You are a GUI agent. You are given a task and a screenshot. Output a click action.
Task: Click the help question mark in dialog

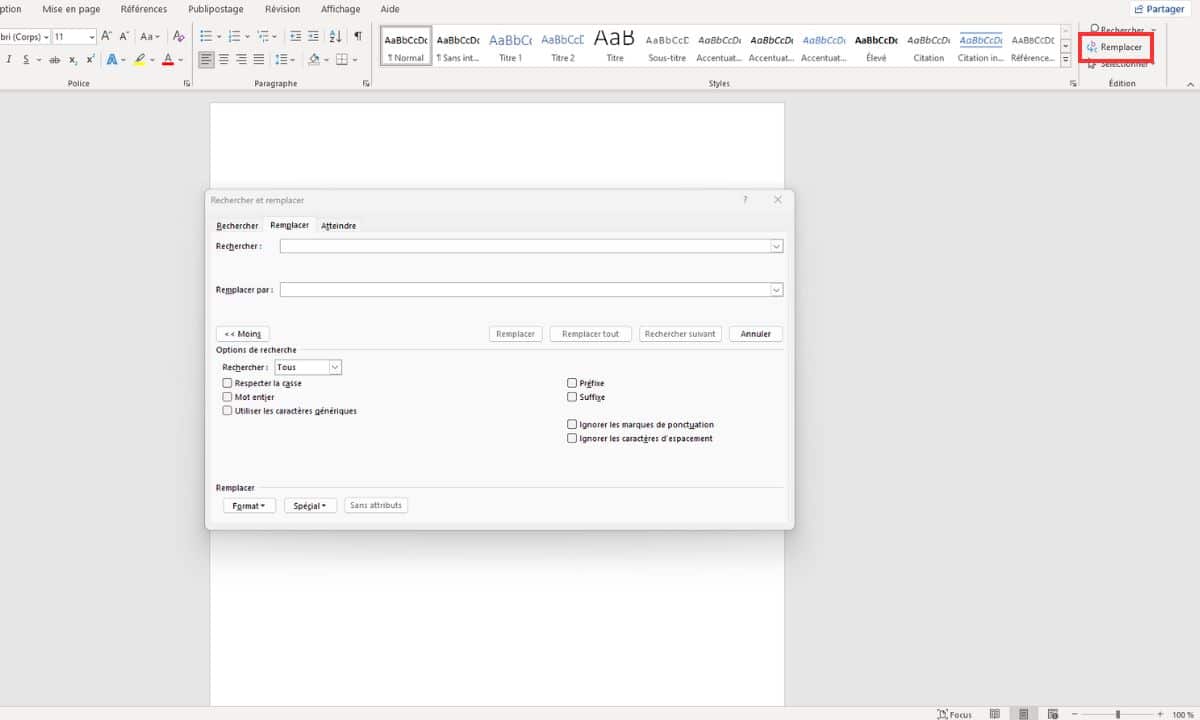coord(744,200)
